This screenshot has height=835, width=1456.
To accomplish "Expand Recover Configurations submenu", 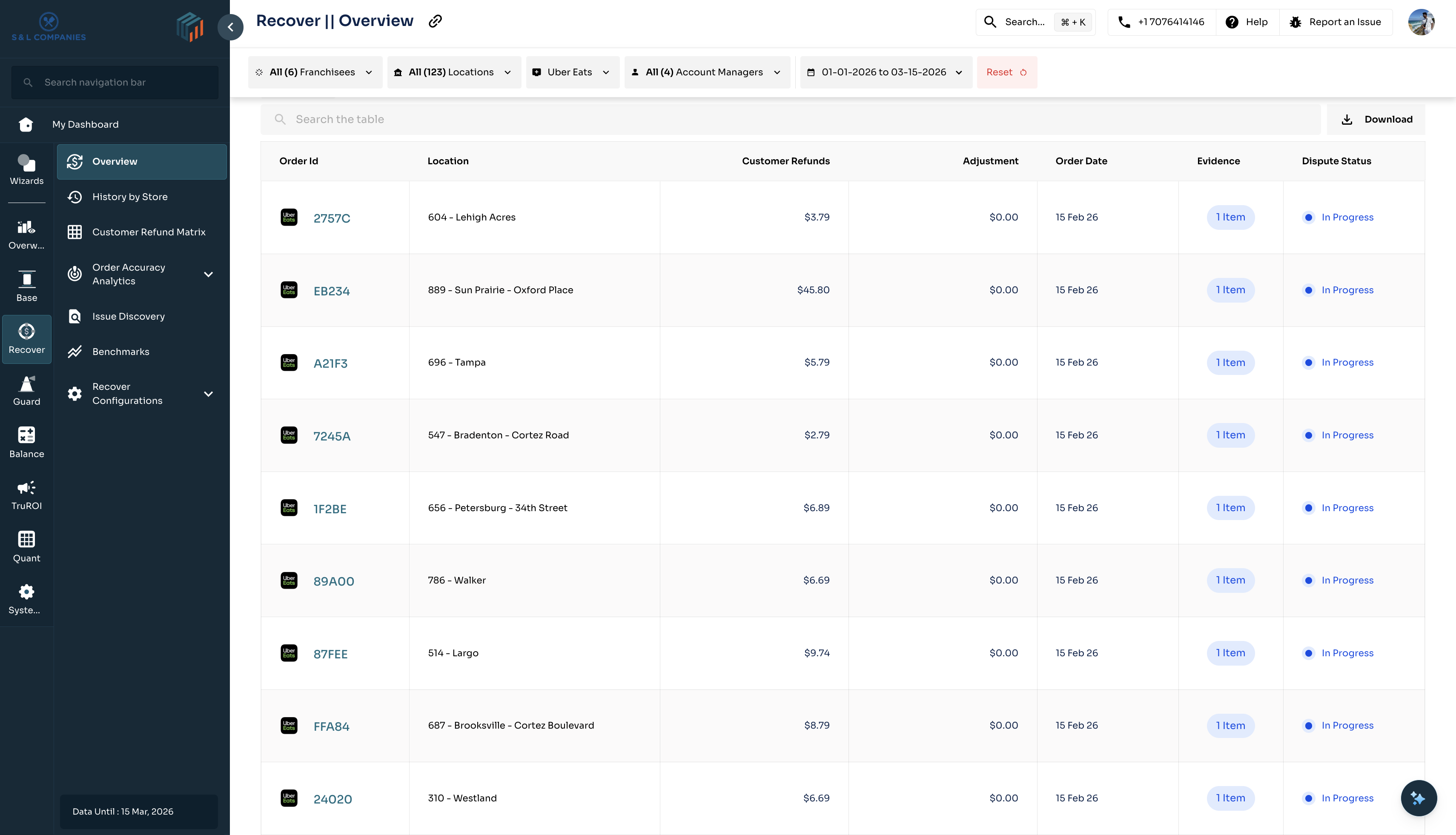I will 208,394.
